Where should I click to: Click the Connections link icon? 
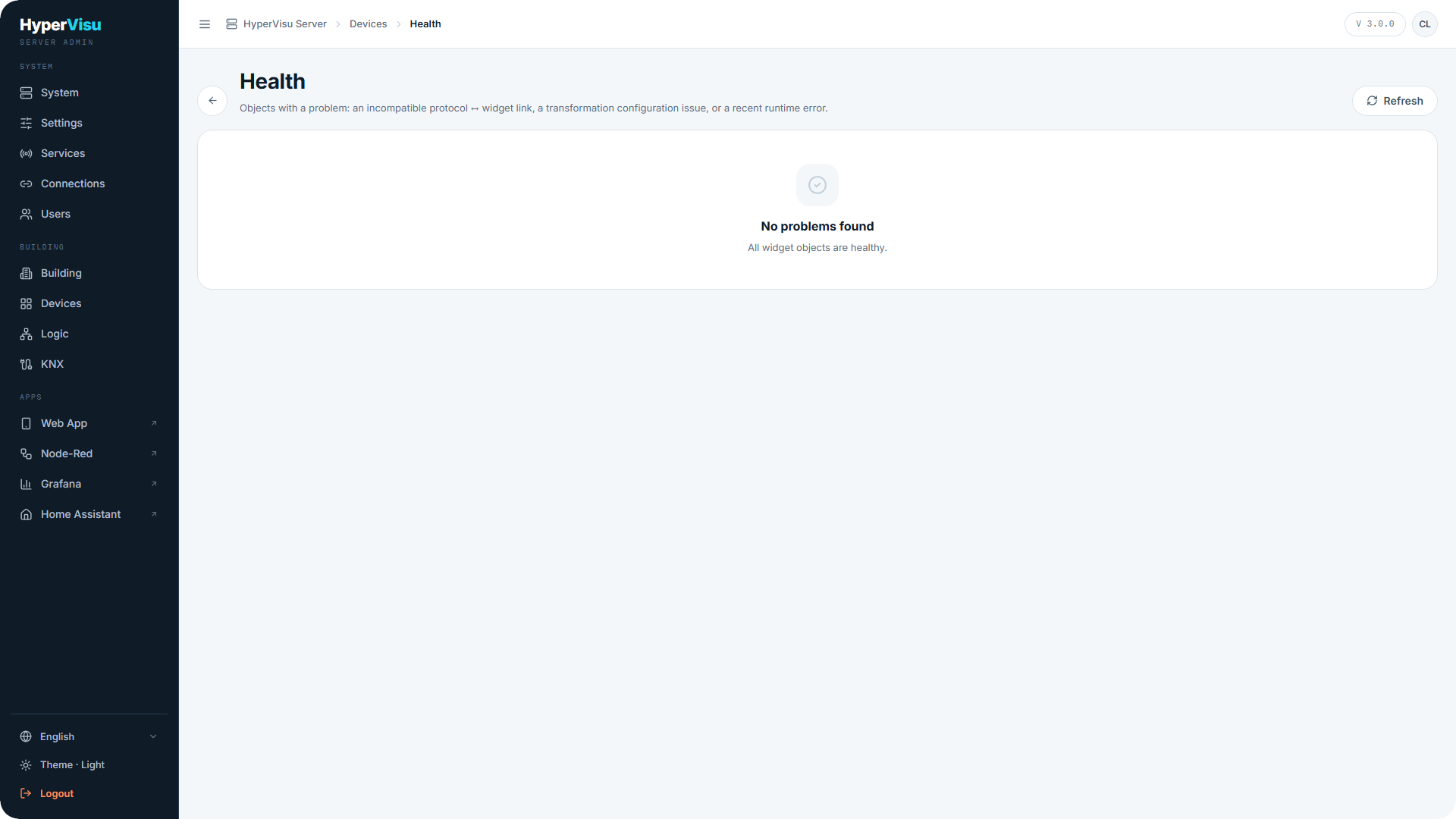pyautogui.click(x=26, y=184)
